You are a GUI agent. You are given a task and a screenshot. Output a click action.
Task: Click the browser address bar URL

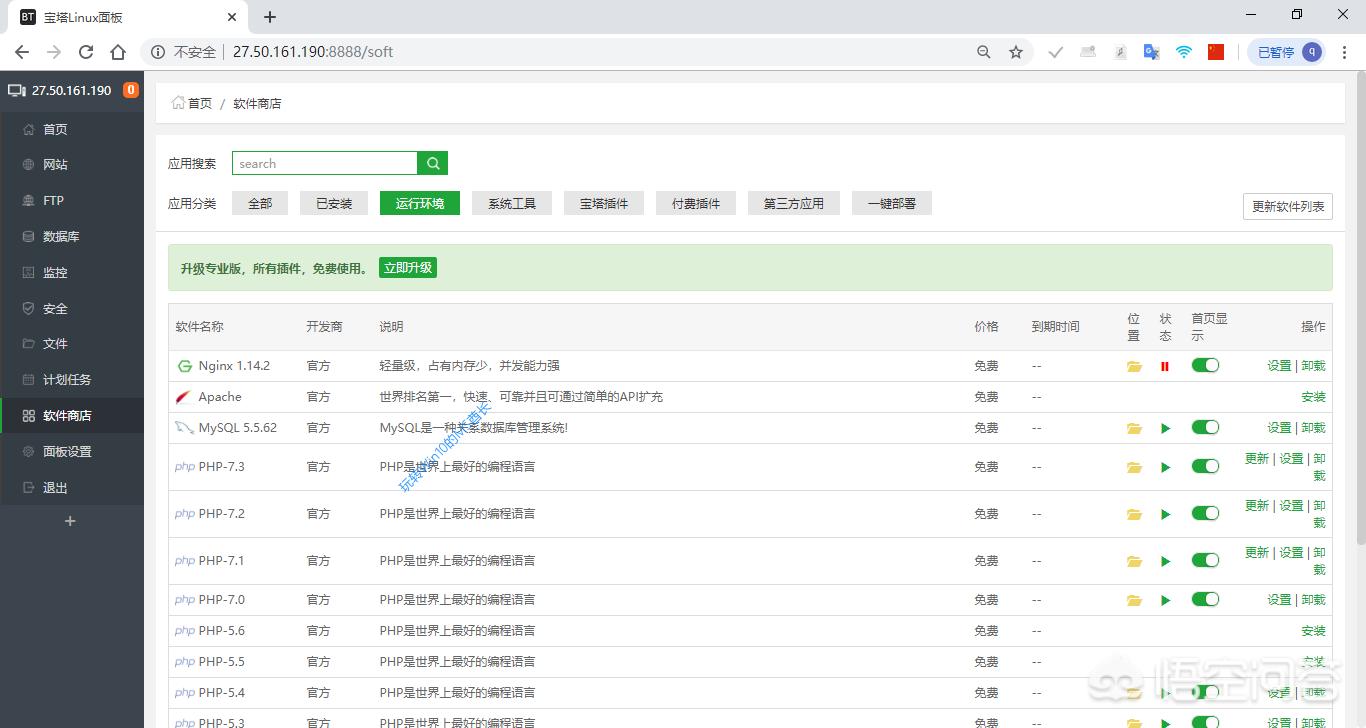tap(313, 52)
